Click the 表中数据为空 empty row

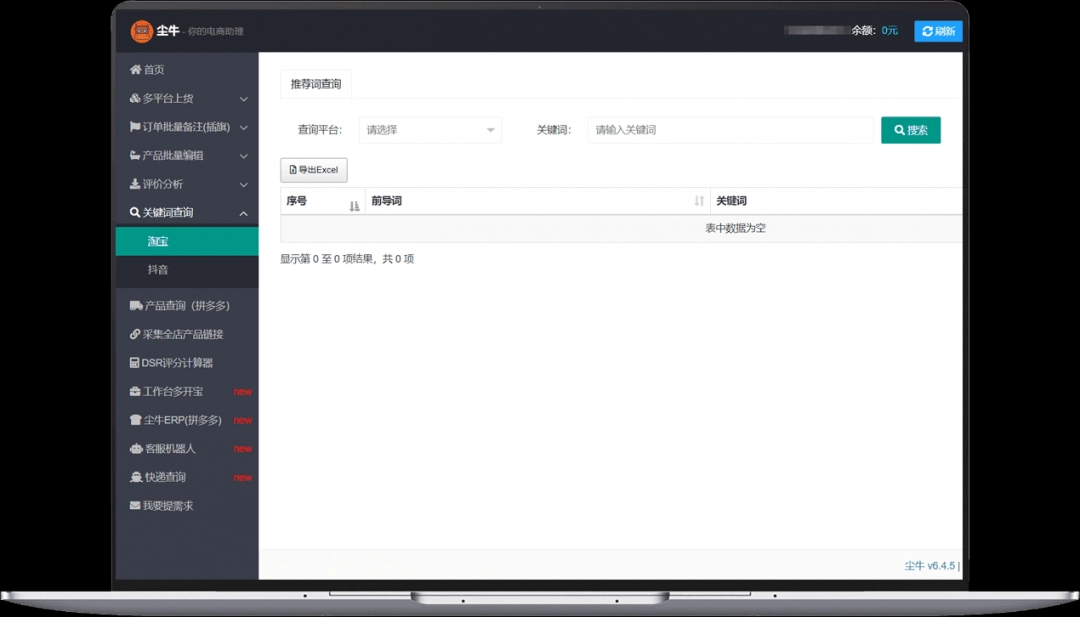pos(621,229)
